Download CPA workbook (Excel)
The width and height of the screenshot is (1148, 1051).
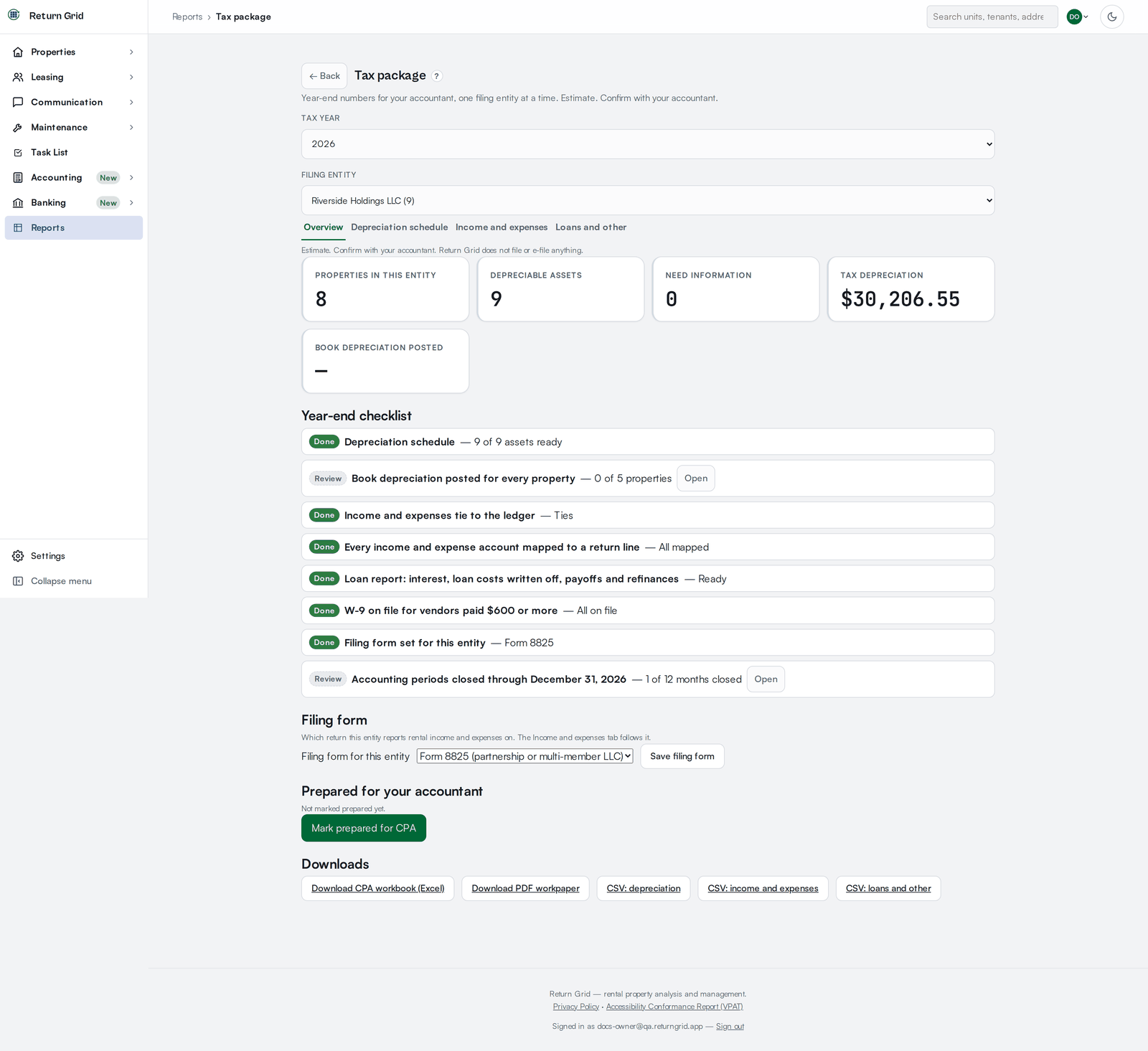pyautogui.click(x=378, y=888)
